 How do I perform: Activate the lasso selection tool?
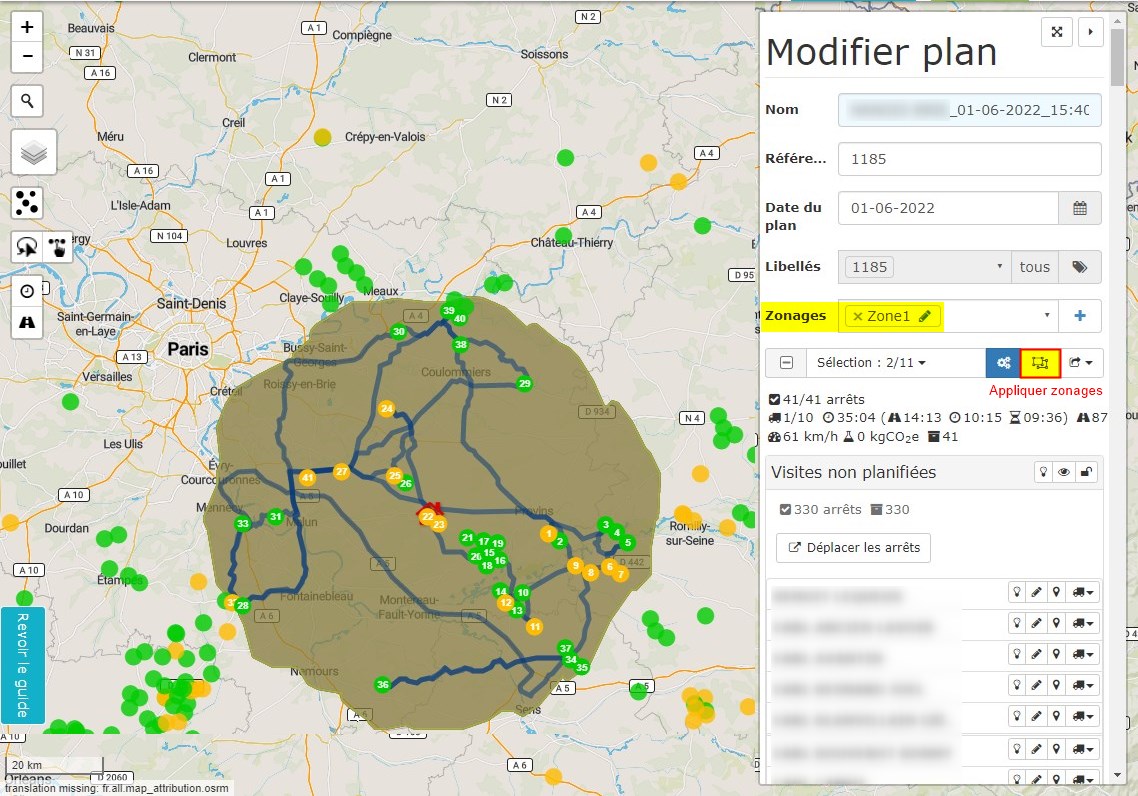[x=27, y=247]
